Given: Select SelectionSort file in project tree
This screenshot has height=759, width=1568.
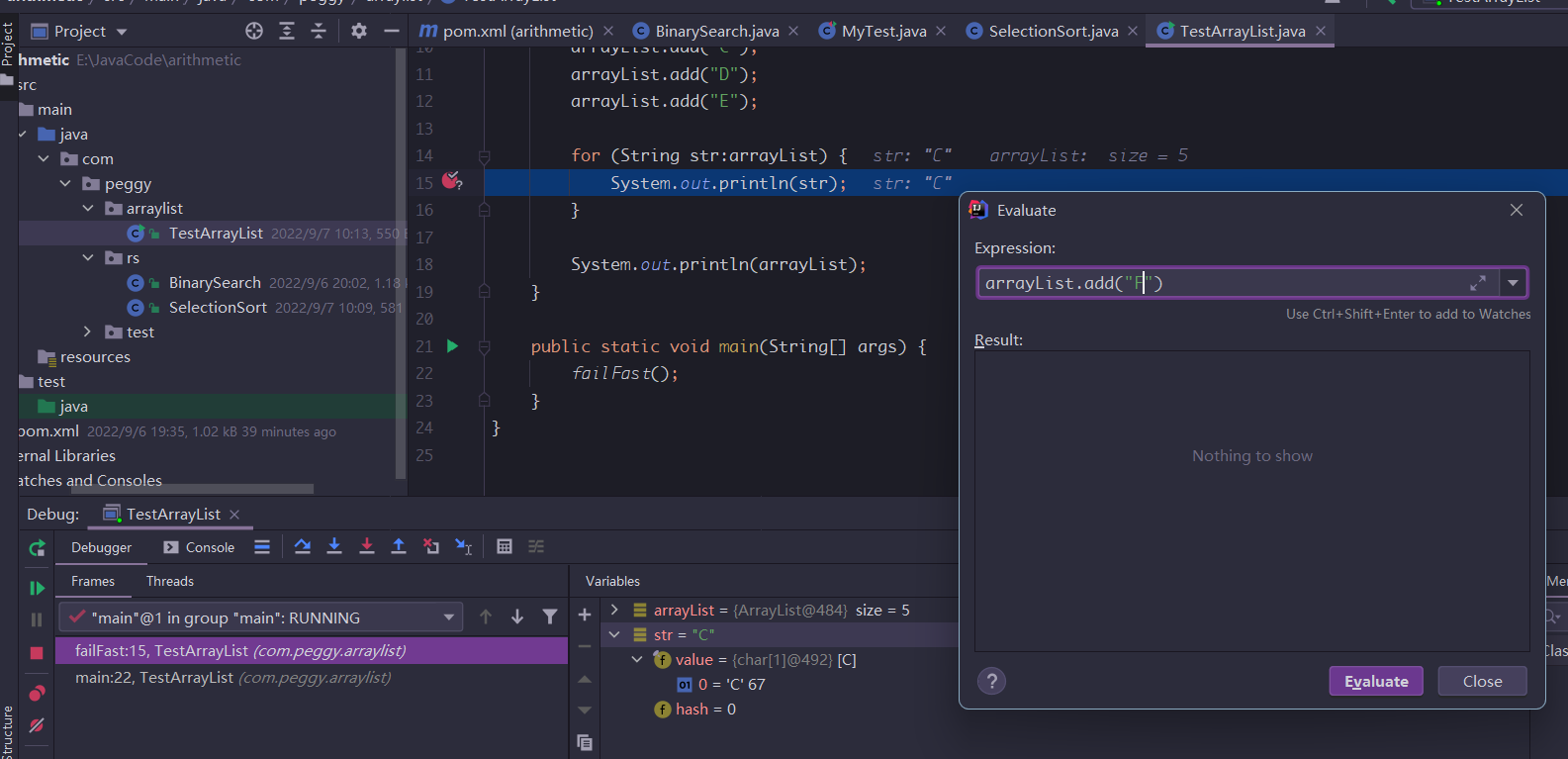Looking at the screenshot, I should coord(218,308).
